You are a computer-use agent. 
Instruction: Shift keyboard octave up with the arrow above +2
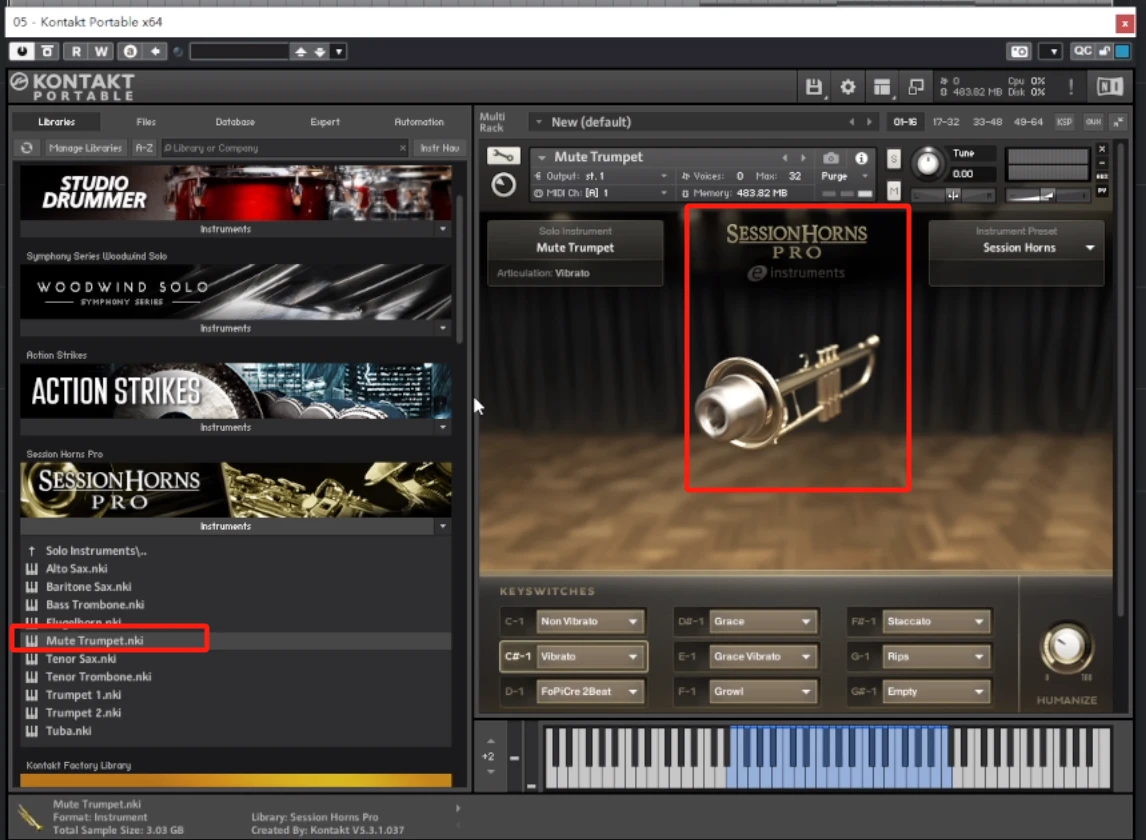pos(490,741)
